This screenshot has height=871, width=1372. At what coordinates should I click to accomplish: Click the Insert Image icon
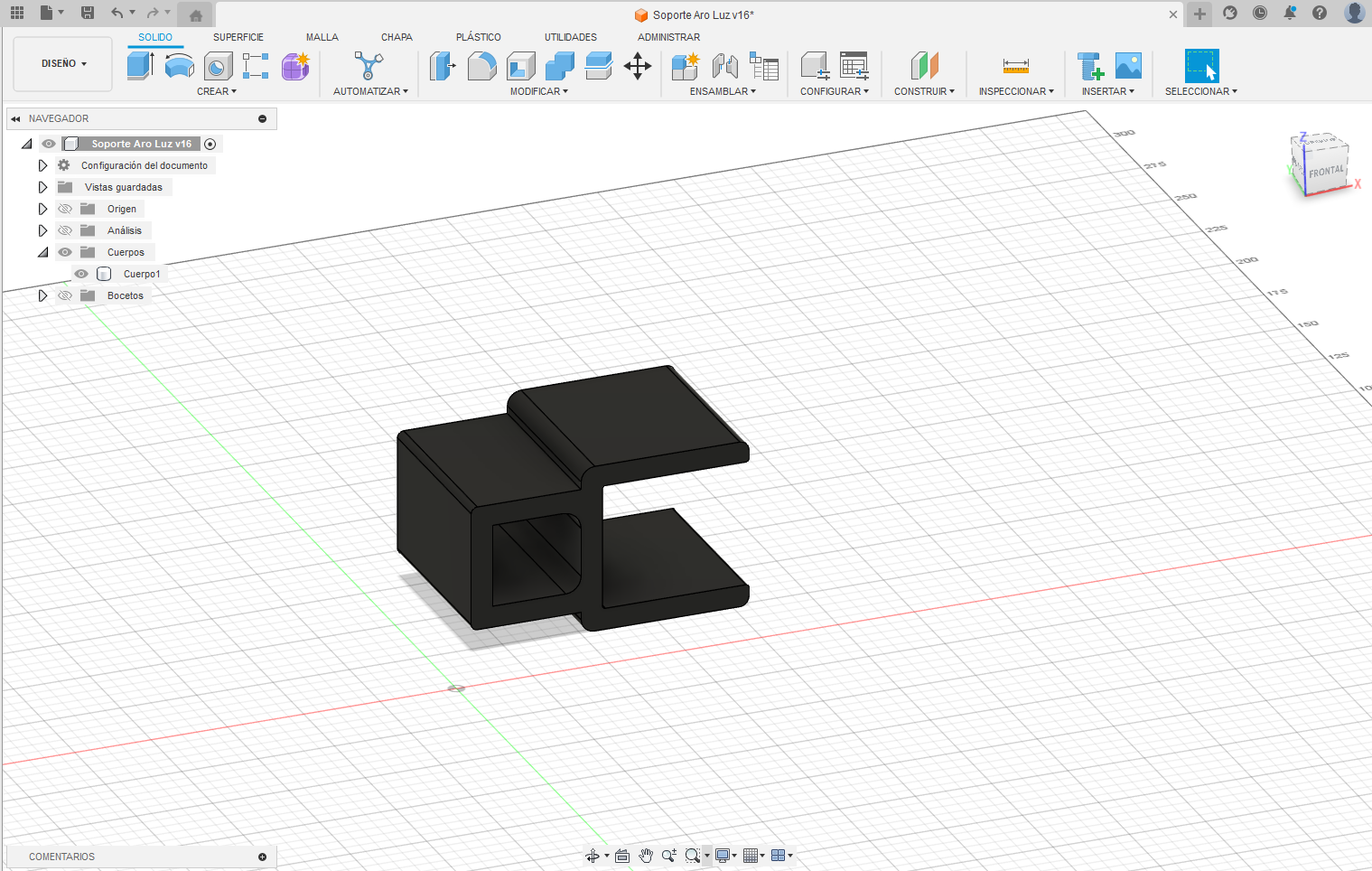[x=1129, y=65]
